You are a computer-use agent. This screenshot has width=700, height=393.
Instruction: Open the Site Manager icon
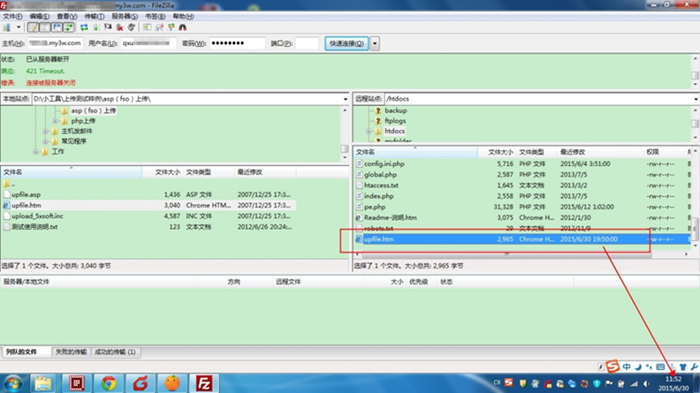tap(7, 28)
